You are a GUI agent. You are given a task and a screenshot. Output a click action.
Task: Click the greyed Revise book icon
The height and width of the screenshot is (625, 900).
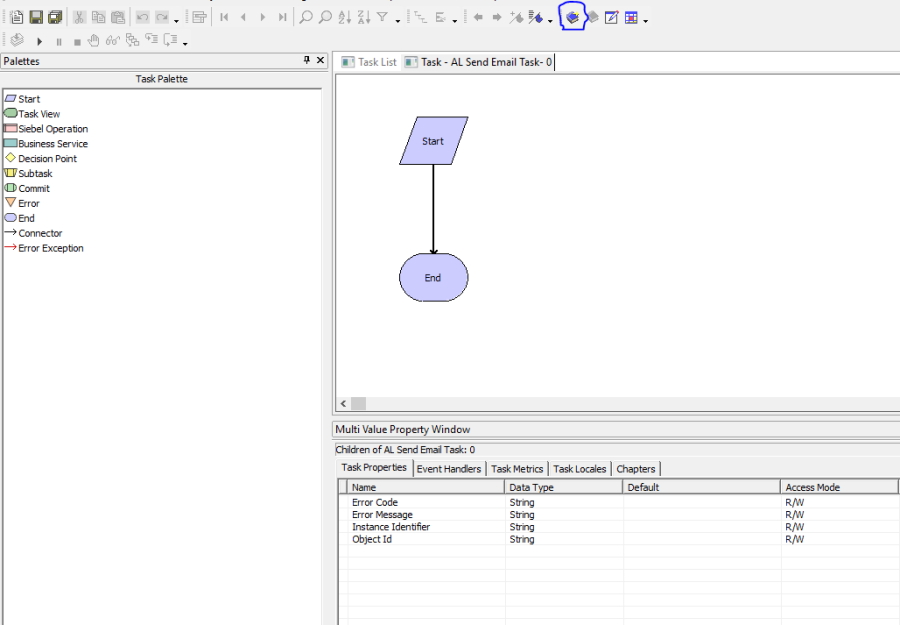[592, 18]
